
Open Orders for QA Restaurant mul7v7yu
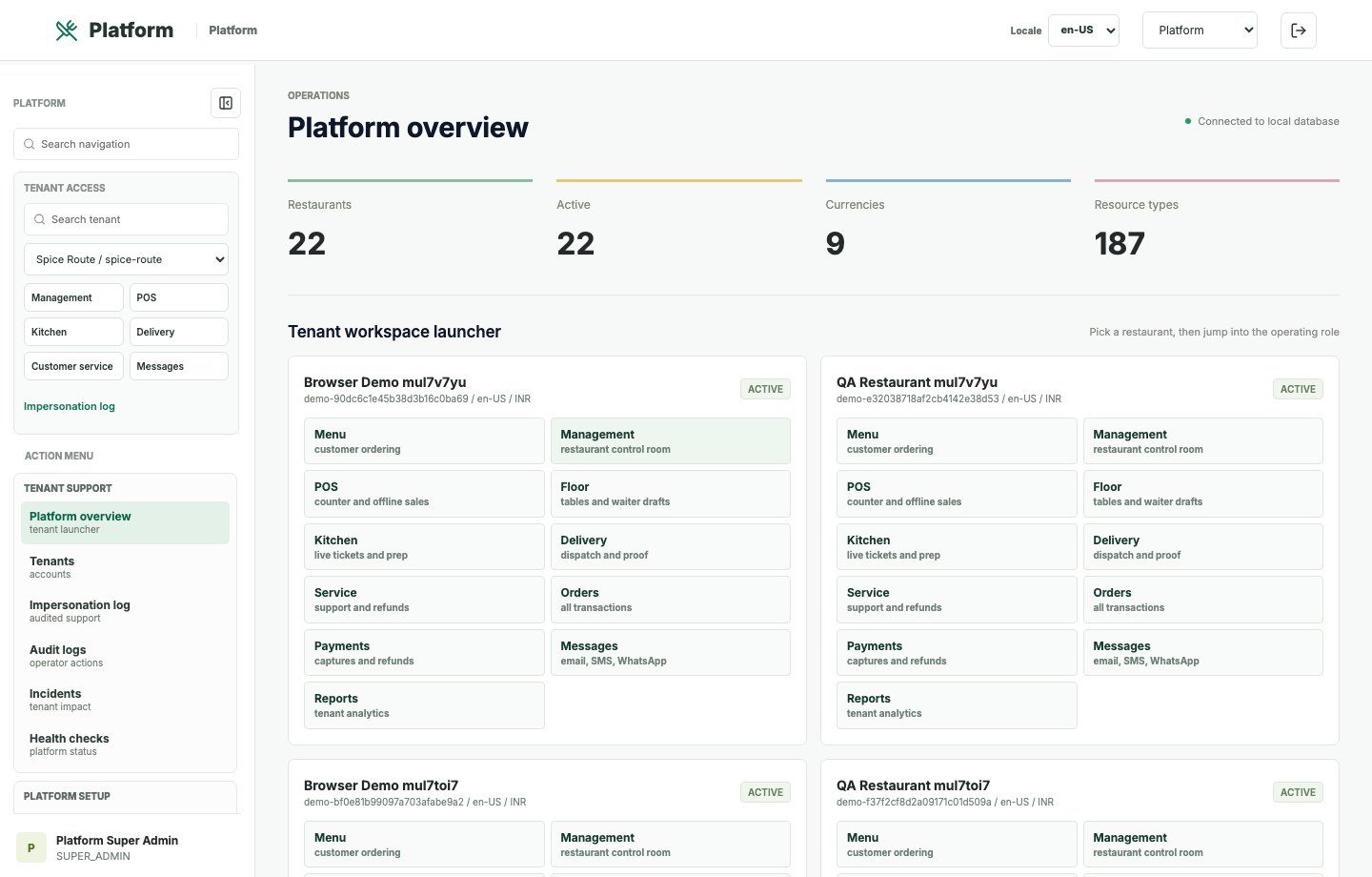pos(1203,600)
